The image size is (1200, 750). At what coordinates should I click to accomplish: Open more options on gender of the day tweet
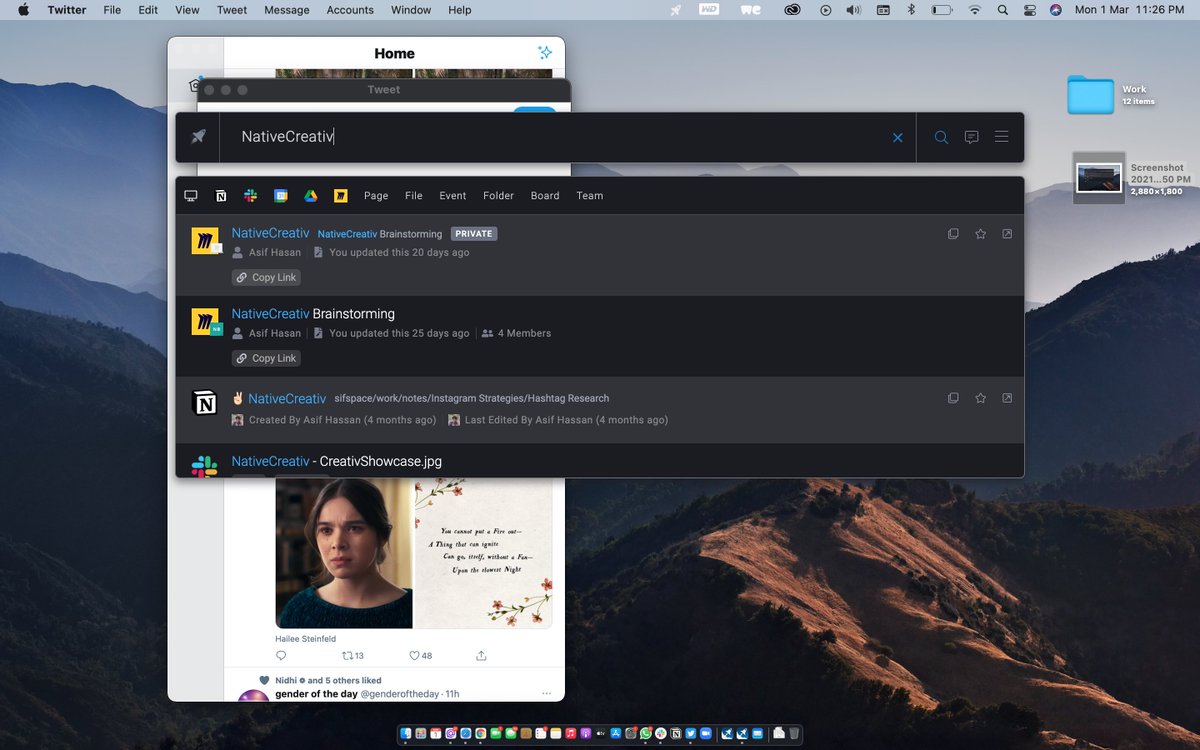546,693
